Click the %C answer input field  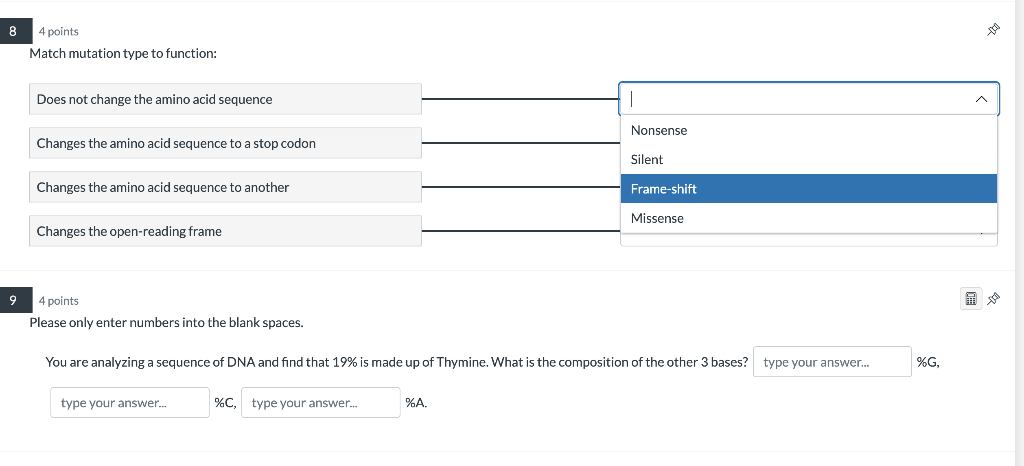click(130, 403)
